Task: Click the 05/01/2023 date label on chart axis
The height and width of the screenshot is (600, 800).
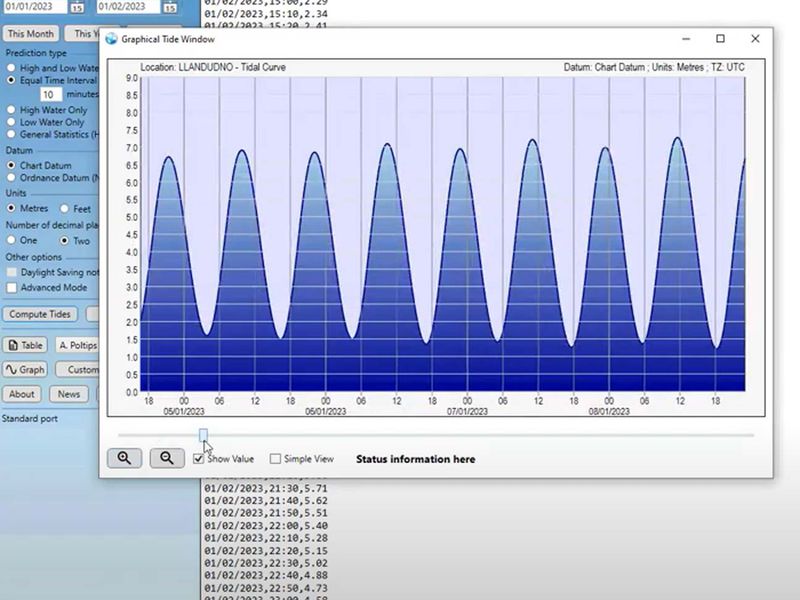Action: [184, 411]
